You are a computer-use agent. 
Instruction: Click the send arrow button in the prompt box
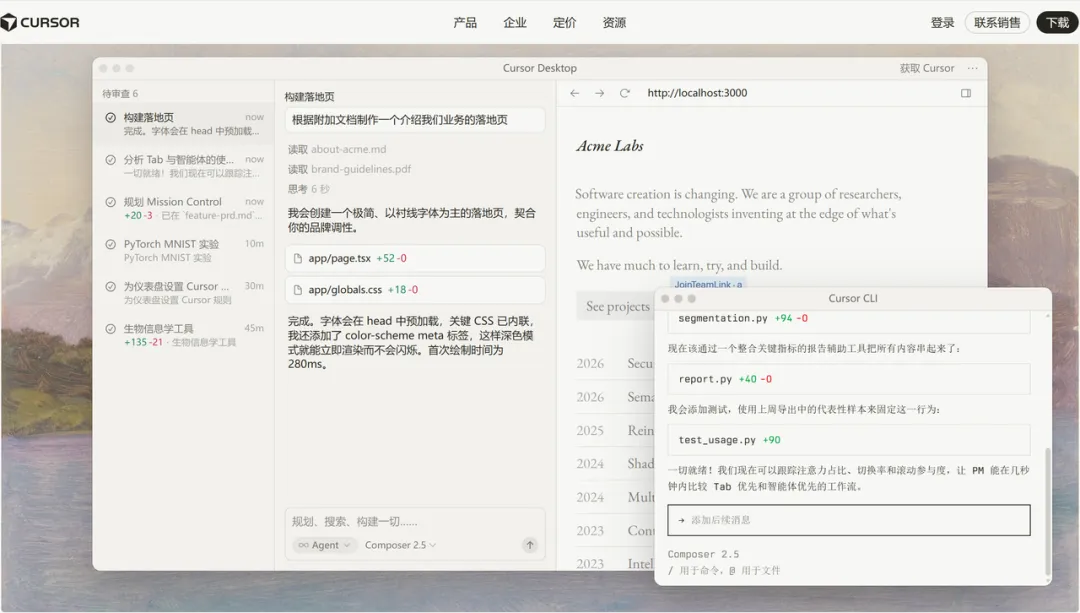click(530, 545)
